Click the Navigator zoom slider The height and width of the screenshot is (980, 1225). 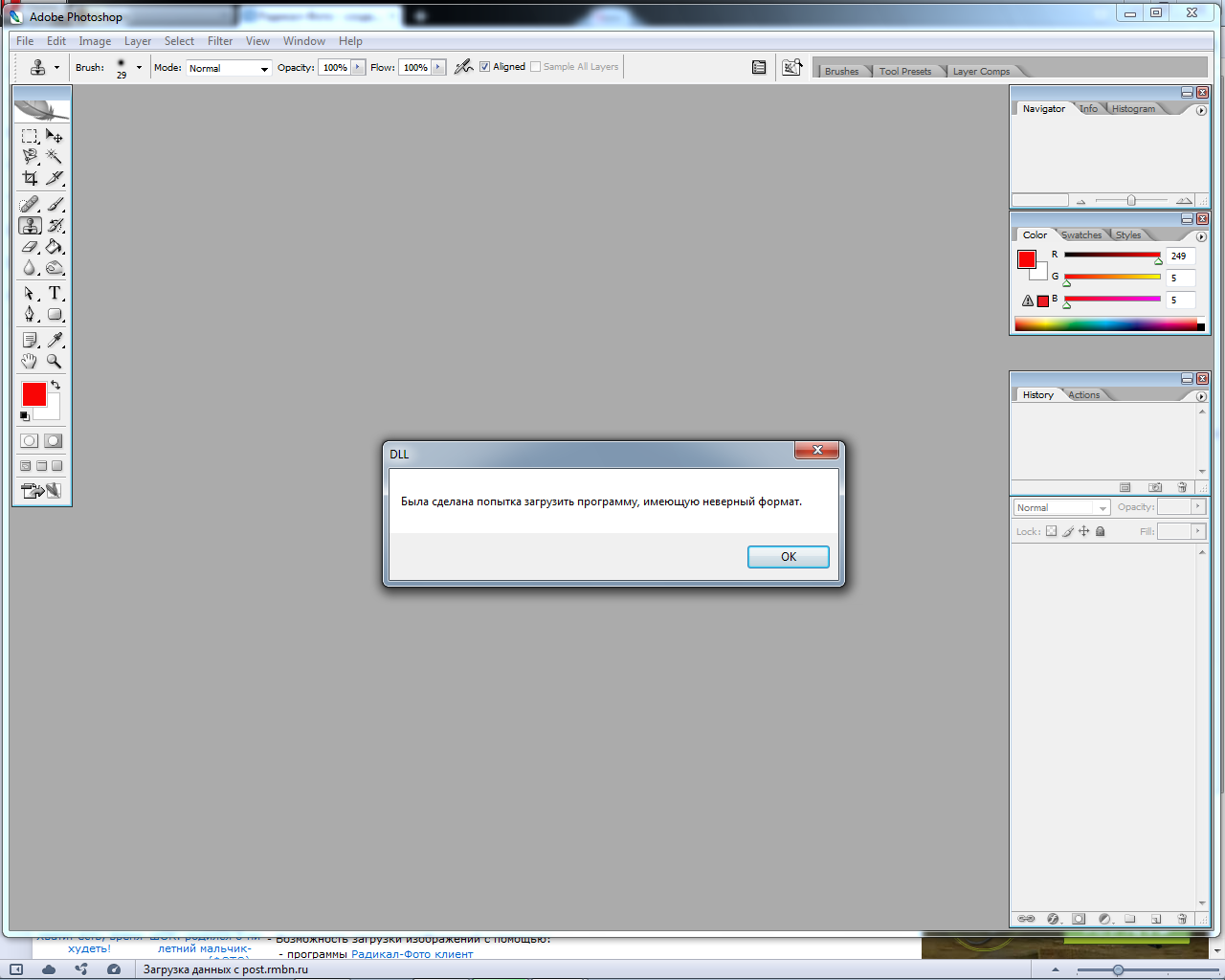click(1131, 201)
